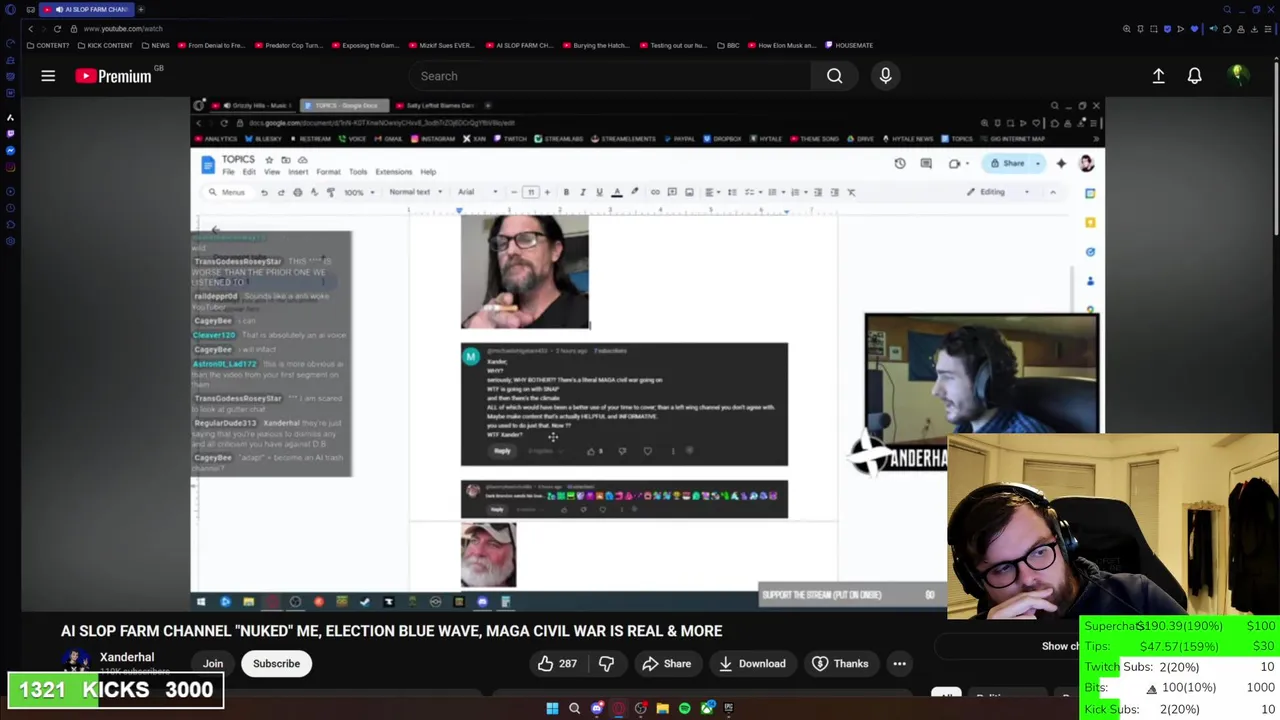Viewport: 1280px width, 720px height.
Task: Send Thanks to the creator
Action: 840,664
